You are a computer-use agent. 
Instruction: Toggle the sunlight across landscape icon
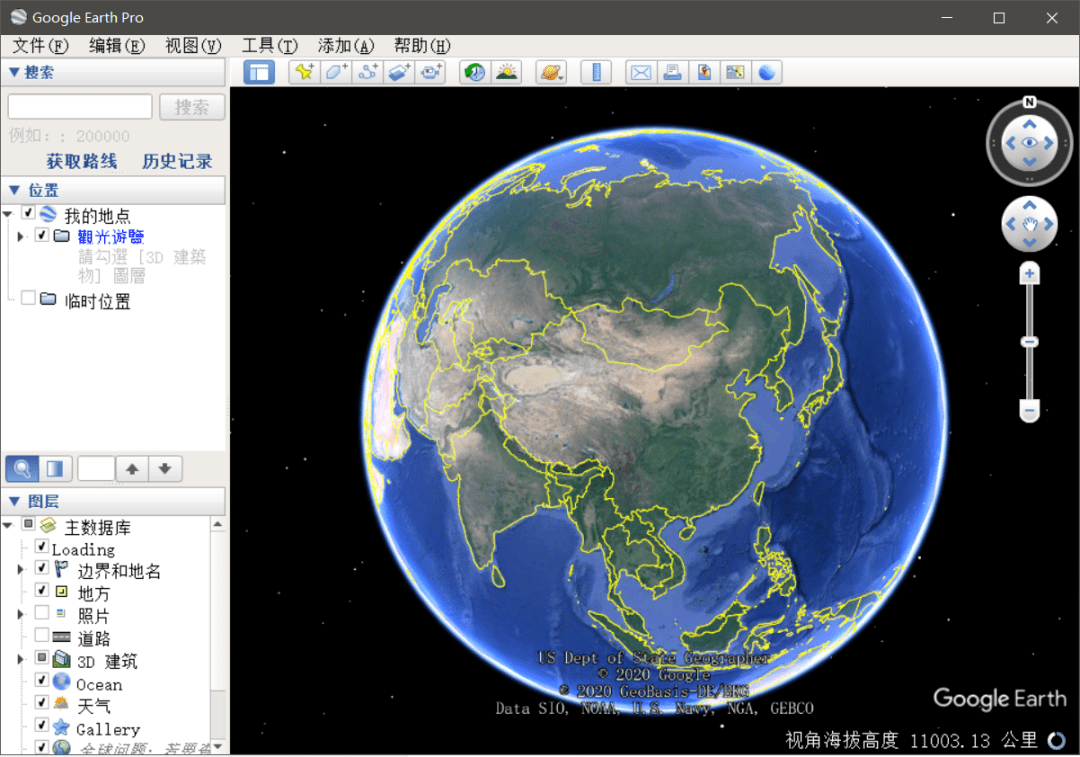coord(507,72)
